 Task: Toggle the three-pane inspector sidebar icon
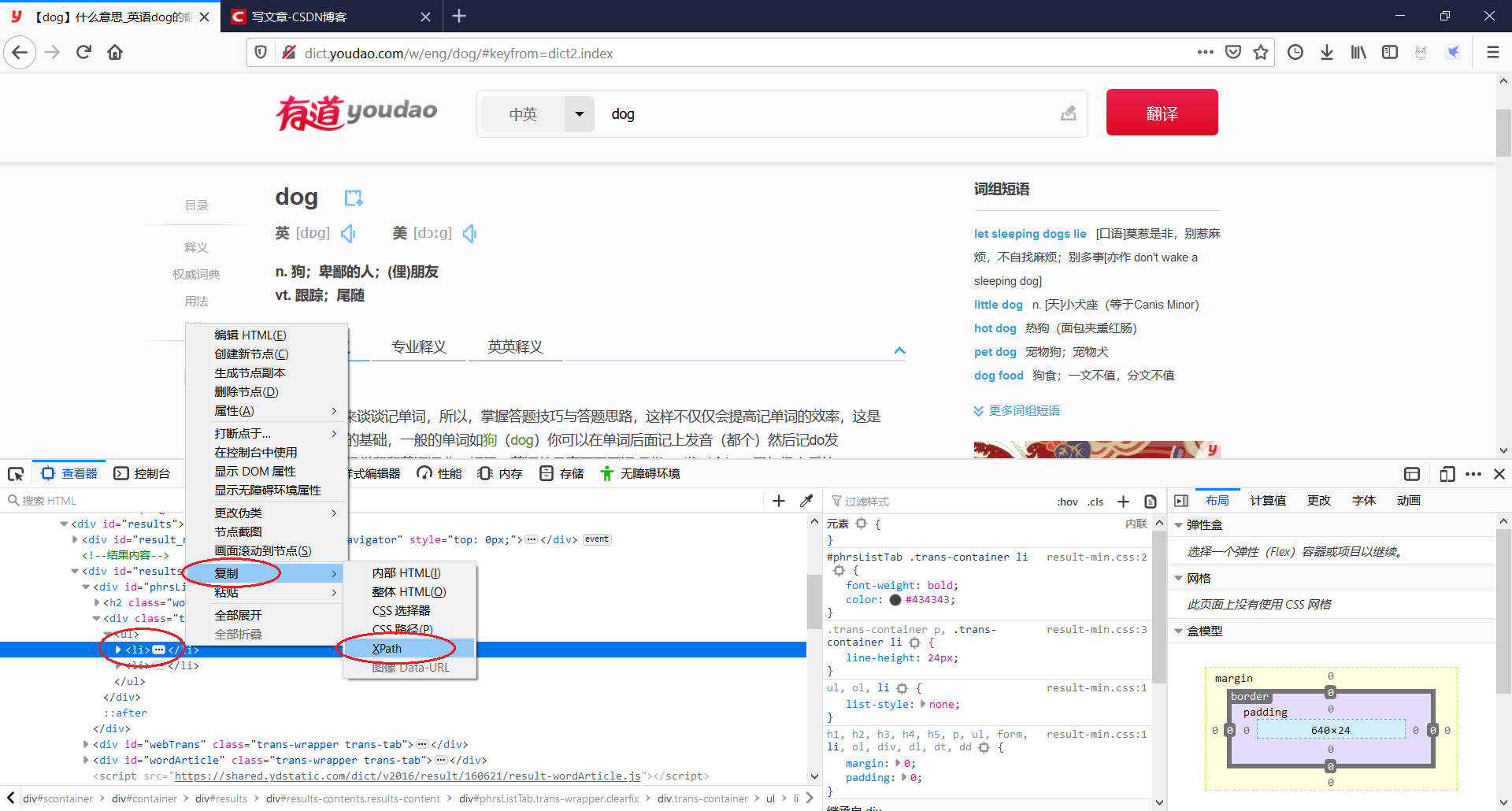tap(1181, 501)
